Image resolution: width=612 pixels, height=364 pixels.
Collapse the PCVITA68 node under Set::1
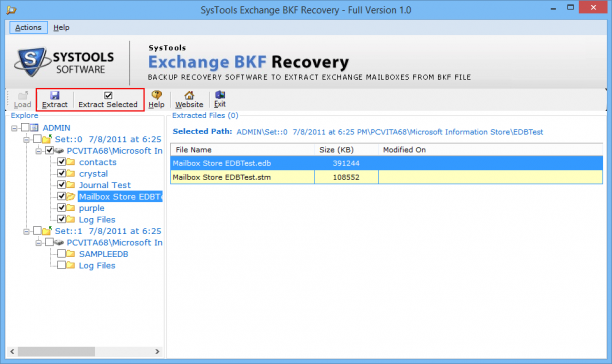(38, 243)
